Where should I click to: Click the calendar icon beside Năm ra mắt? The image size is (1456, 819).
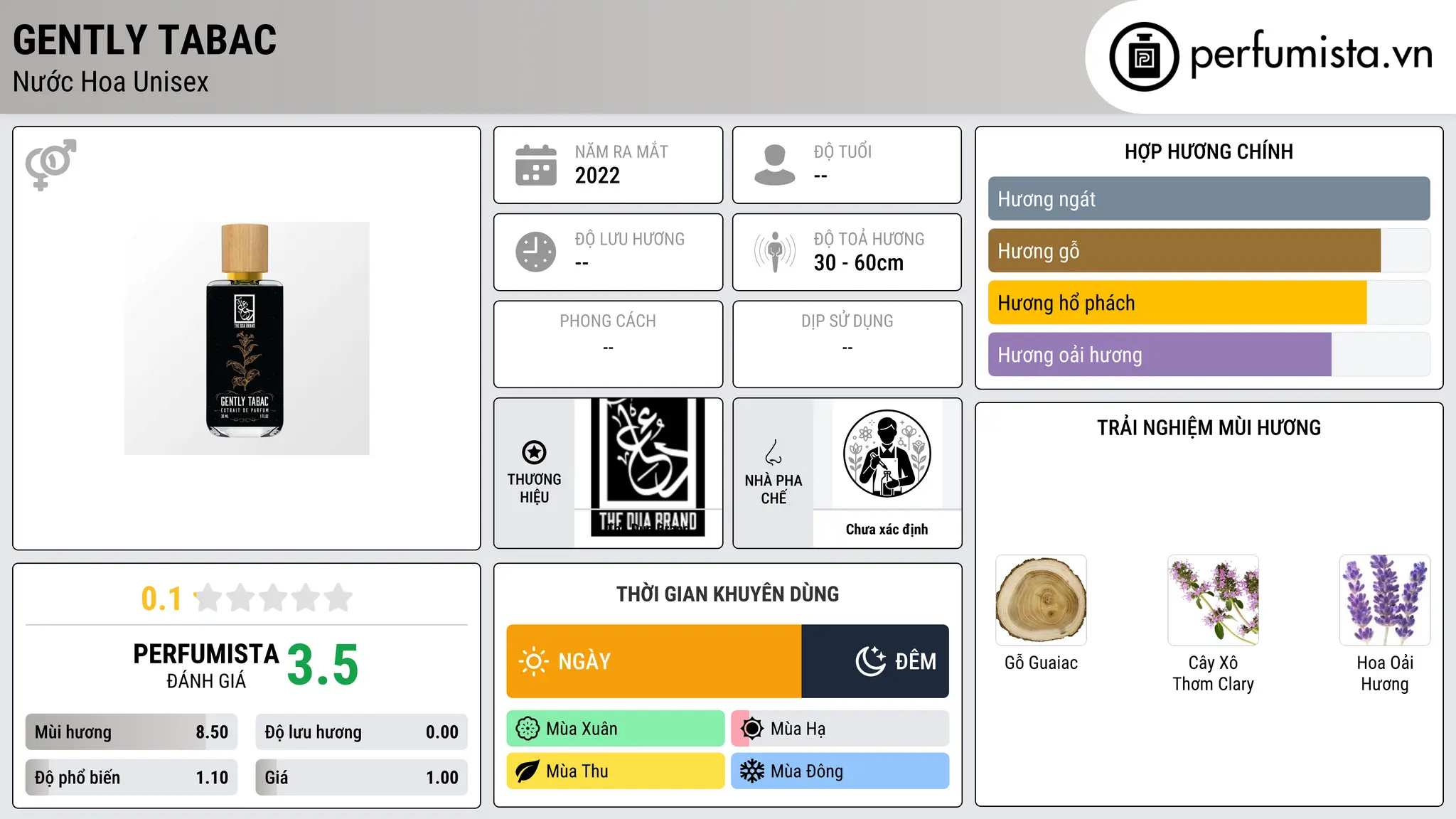click(536, 165)
